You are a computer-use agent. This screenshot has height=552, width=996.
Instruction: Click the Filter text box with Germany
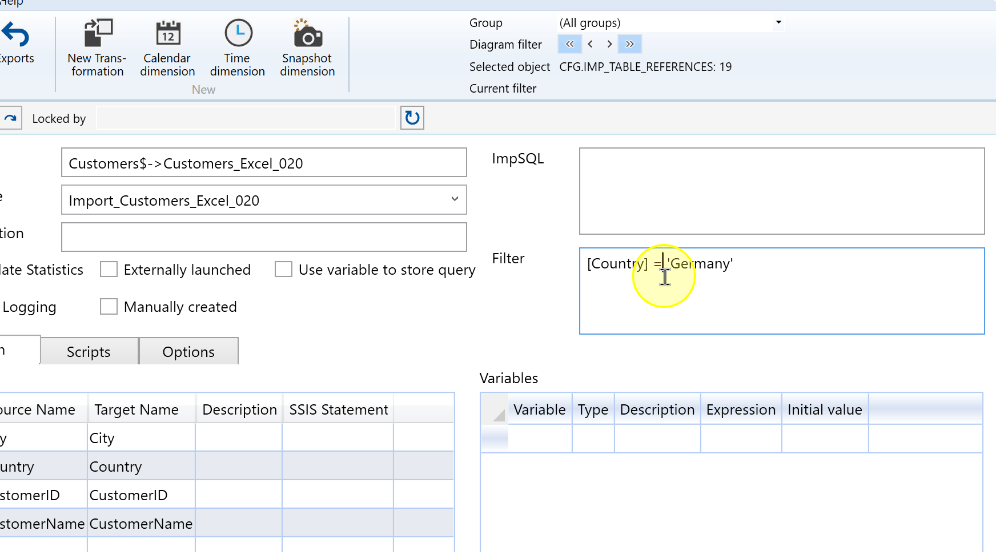(781, 291)
